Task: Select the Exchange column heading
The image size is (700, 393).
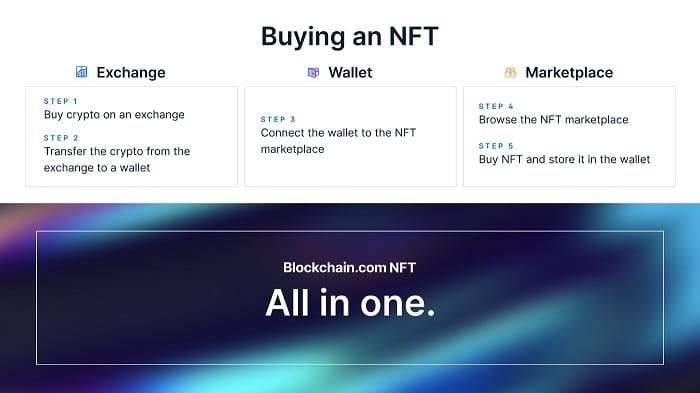Action: 131,72
